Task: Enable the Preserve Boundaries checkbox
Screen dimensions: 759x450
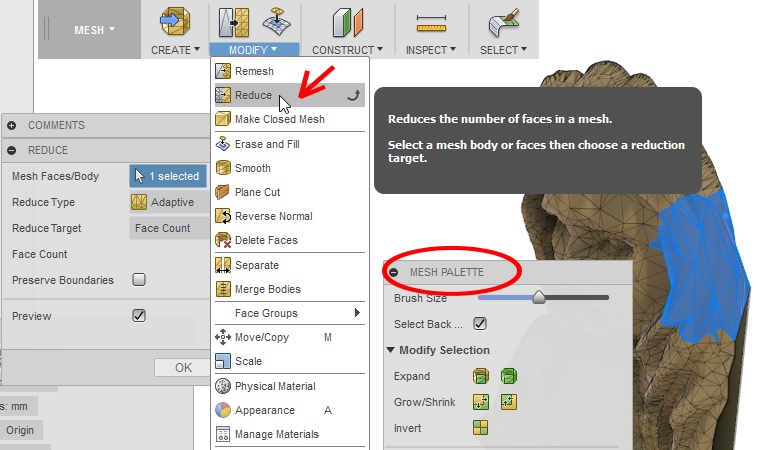Action: point(140,280)
